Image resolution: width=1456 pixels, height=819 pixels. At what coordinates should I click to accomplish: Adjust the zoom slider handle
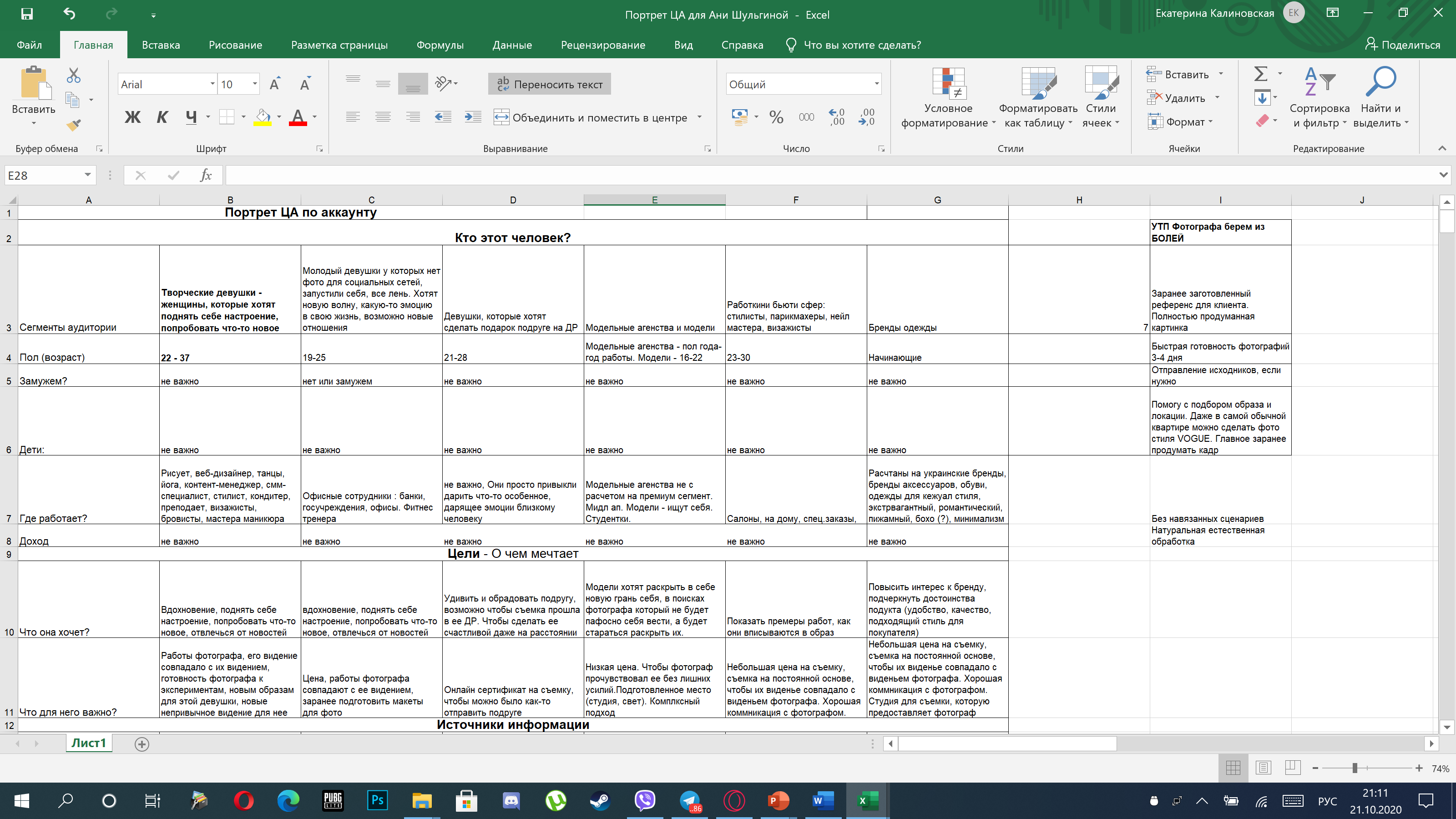pos(1354,768)
